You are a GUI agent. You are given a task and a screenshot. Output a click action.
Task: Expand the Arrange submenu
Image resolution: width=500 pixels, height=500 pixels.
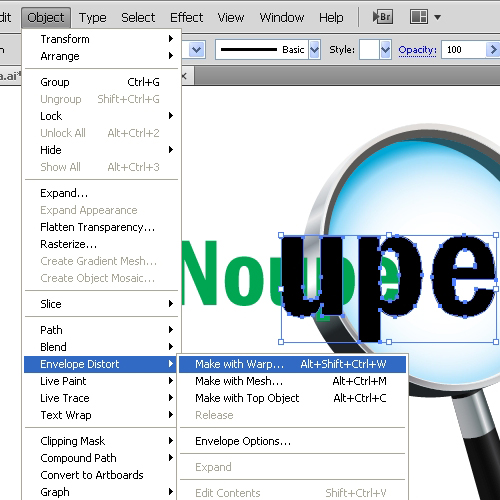pyautogui.click(x=101, y=56)
